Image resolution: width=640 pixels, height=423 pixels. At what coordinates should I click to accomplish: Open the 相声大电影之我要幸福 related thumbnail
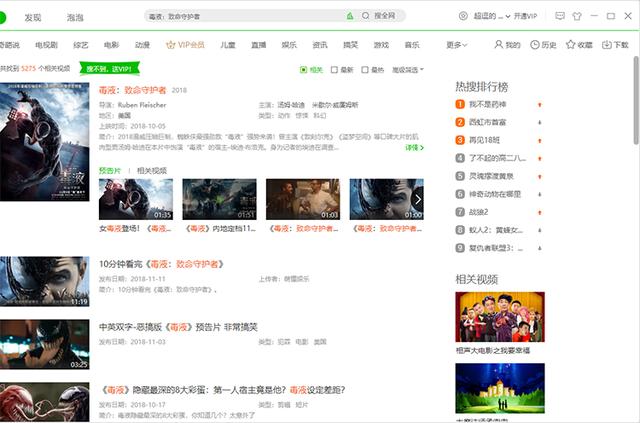500,317
